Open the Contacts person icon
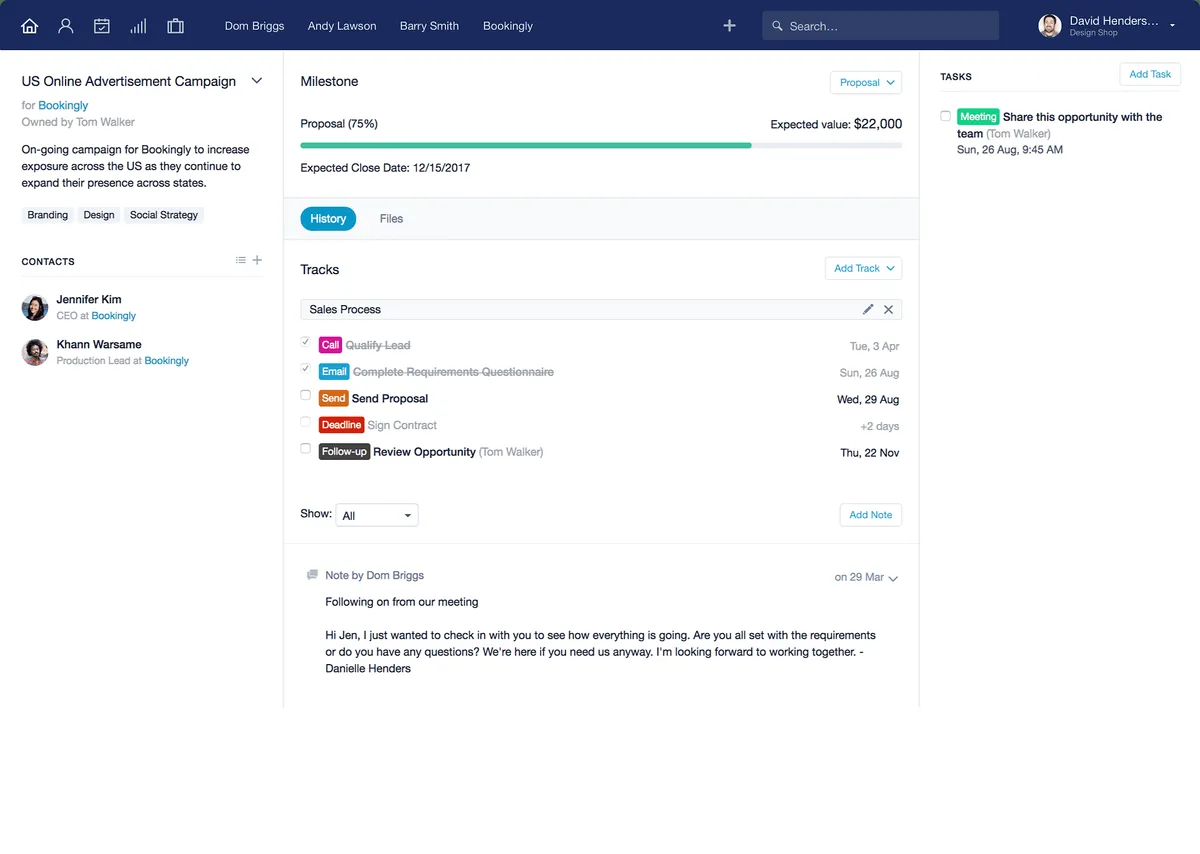The width and height of the screenshot is (1200, 854). click(66, 26)
